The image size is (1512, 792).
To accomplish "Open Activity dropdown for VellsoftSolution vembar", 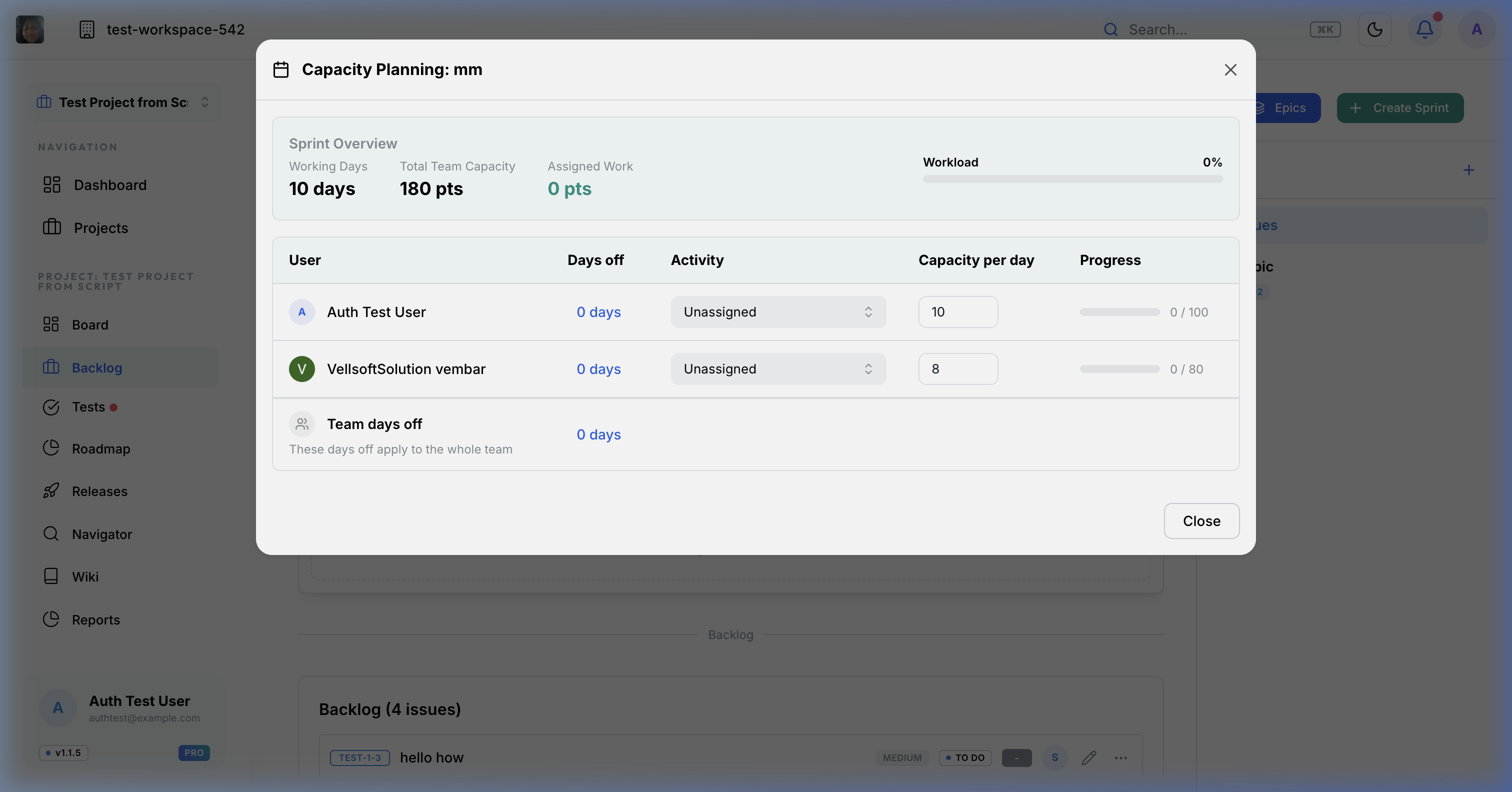I will (778, 368).
